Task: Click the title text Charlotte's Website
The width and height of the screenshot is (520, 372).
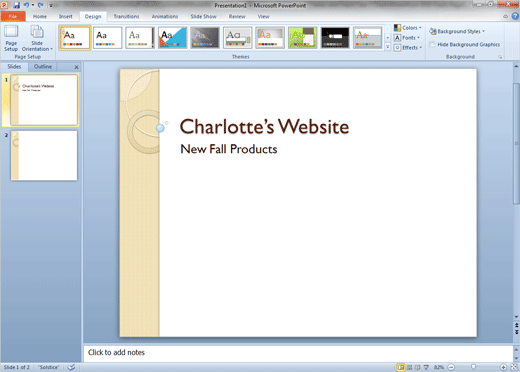Action: 264,127
